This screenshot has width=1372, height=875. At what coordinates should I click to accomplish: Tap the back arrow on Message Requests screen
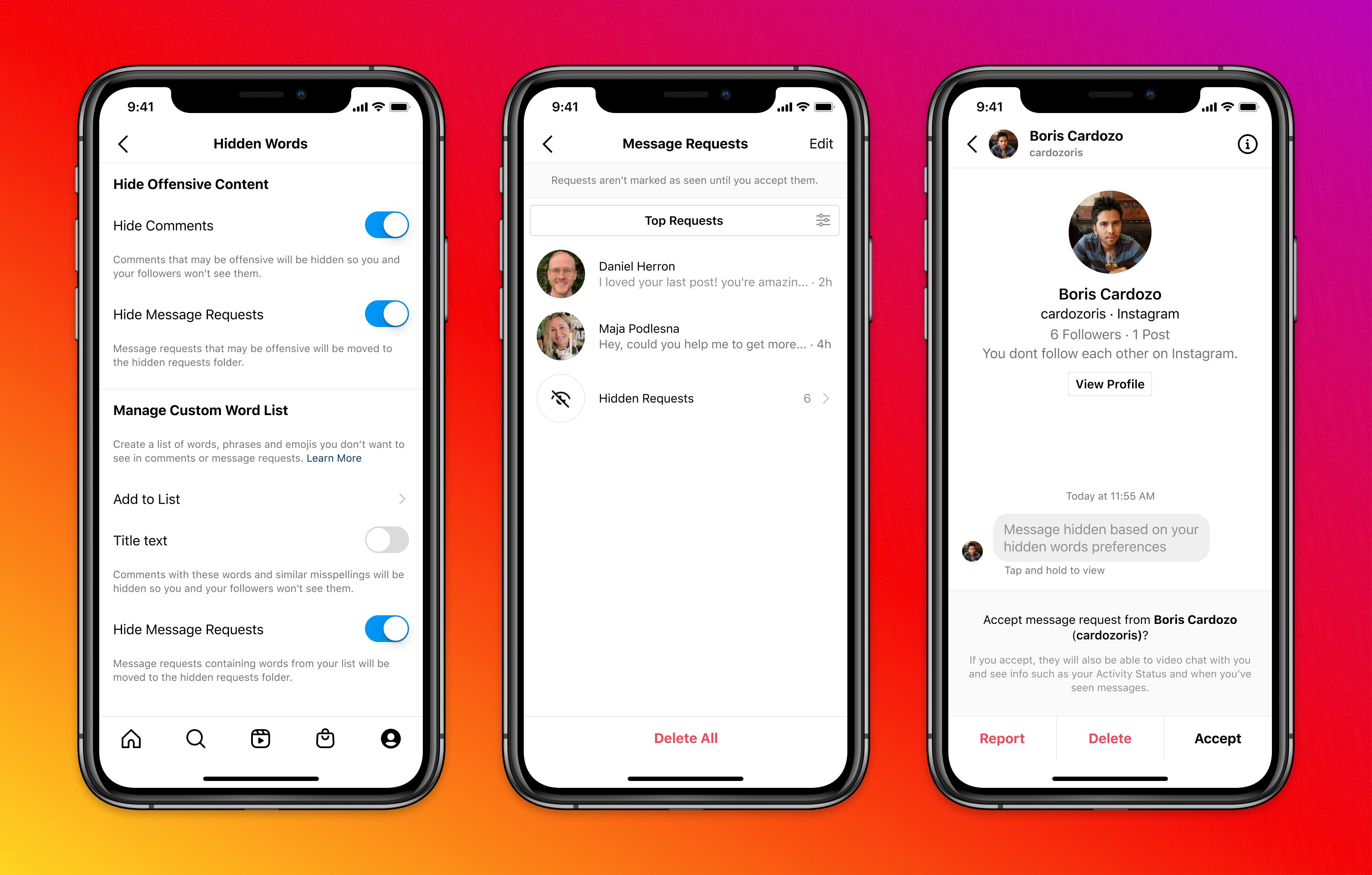(548, 142)
